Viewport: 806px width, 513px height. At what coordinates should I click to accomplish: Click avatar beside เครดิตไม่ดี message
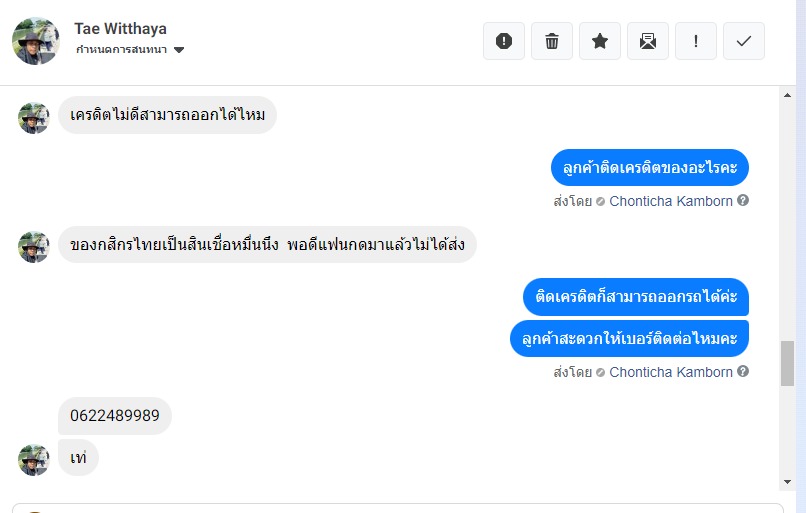[34, 117]
